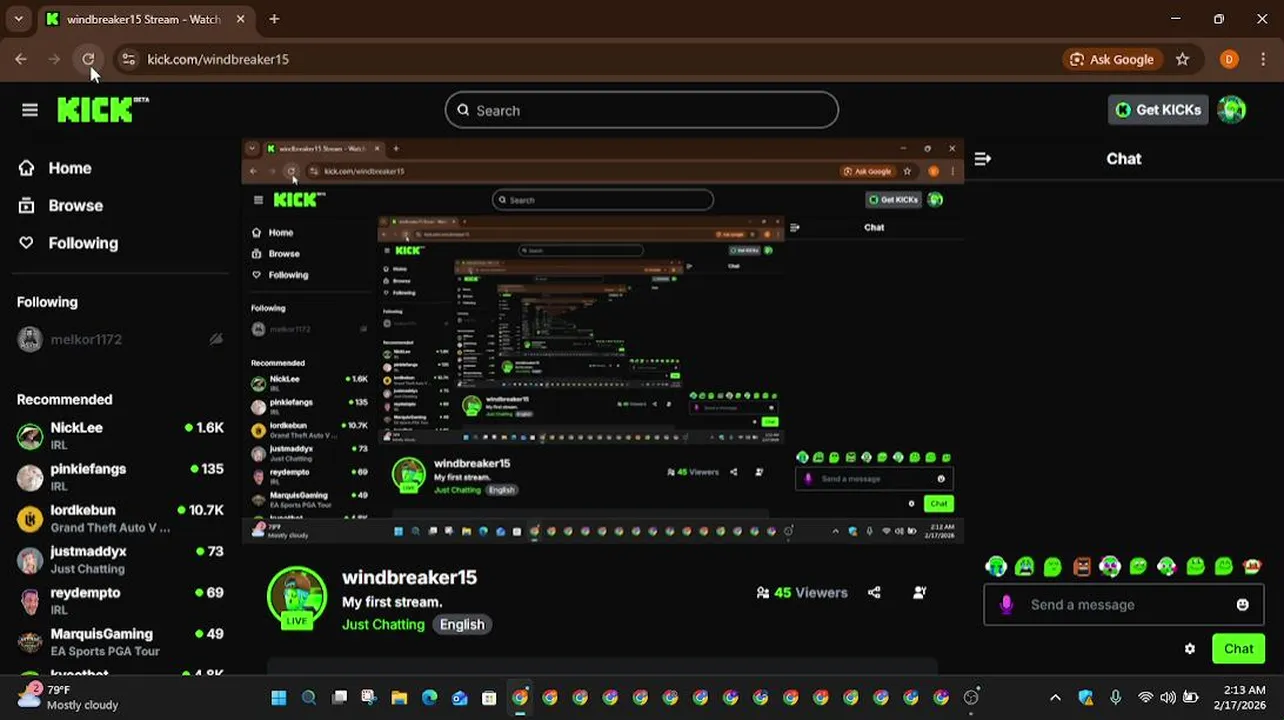
Task: Click the last orange emote in row
Action: (x=1252, y=567)
